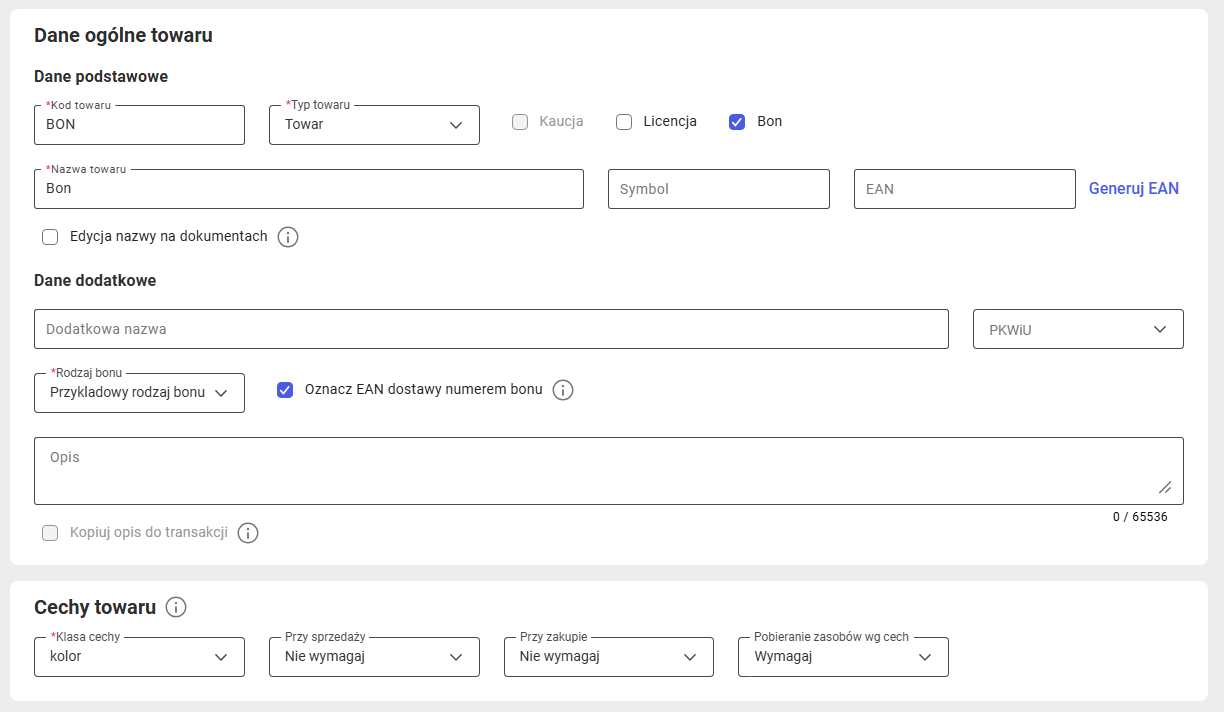
Task: Click the info icon next to Cechy towaru
Action: tap(176, 607)
